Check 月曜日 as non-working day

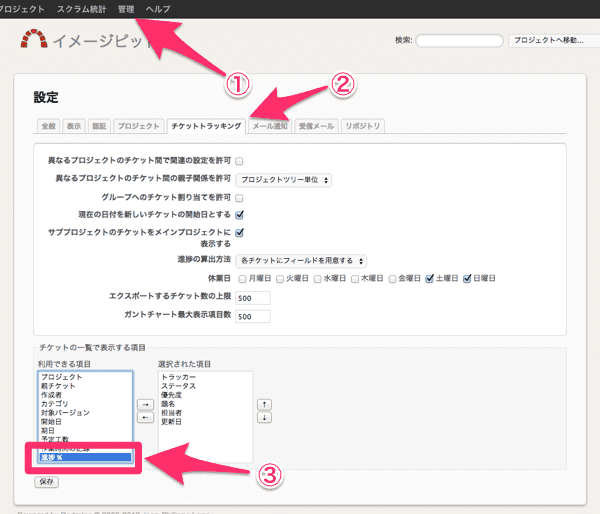242,279
